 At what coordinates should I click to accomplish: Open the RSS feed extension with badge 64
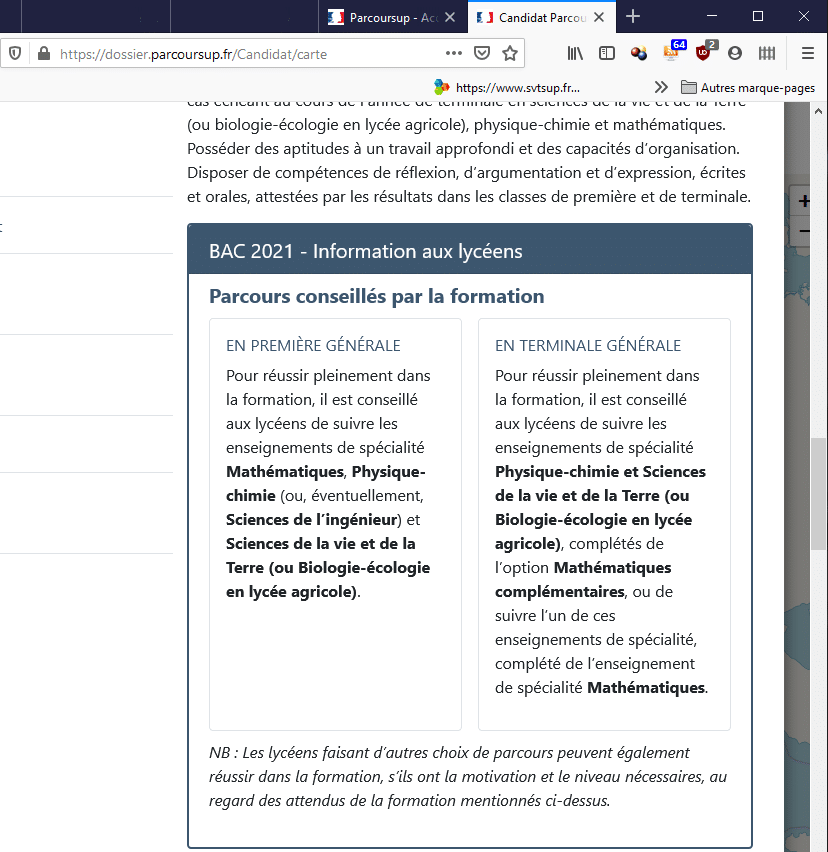(672, 52)
